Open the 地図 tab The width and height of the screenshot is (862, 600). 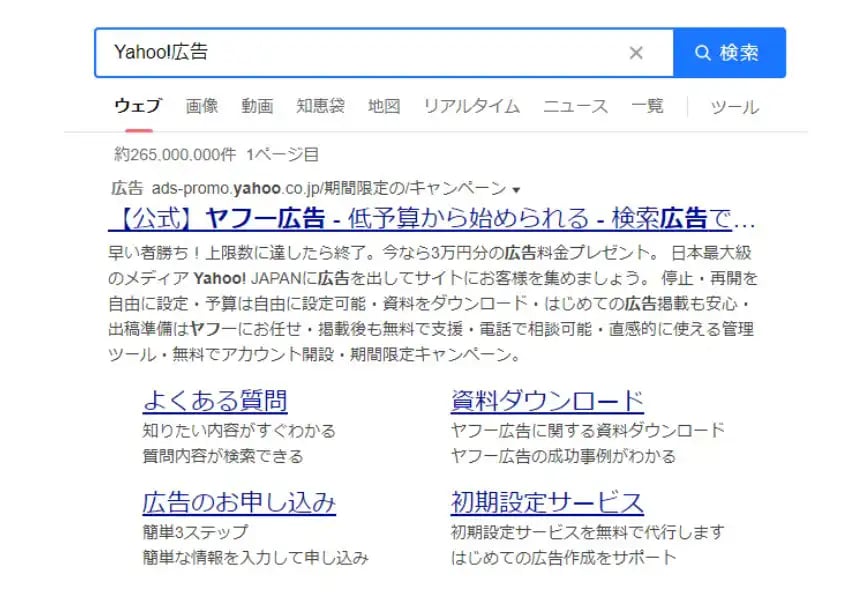[384, 106]
